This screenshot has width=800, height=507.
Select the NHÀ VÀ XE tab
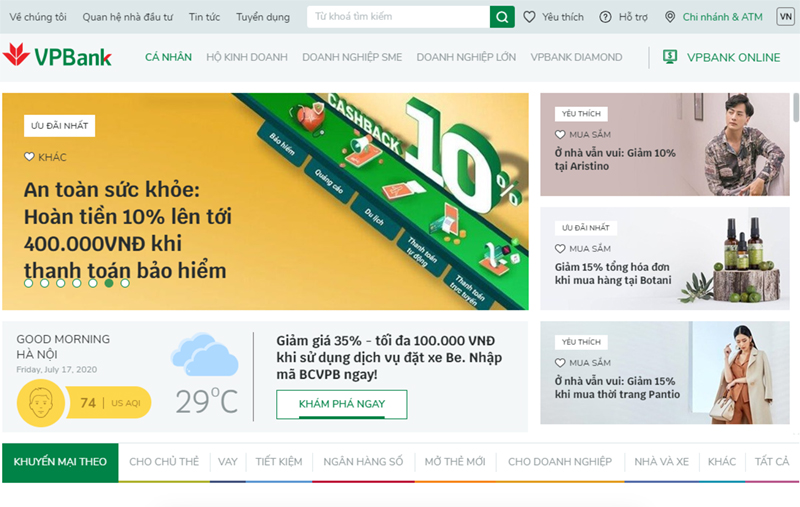(x=661, y=462)
